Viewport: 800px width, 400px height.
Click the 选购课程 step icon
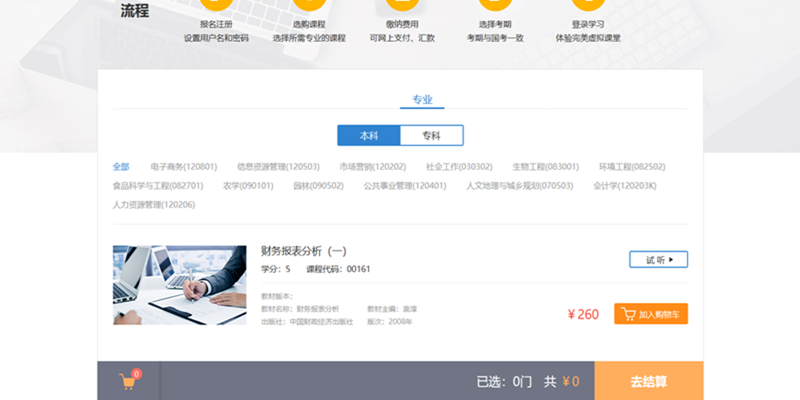point(308,5)
